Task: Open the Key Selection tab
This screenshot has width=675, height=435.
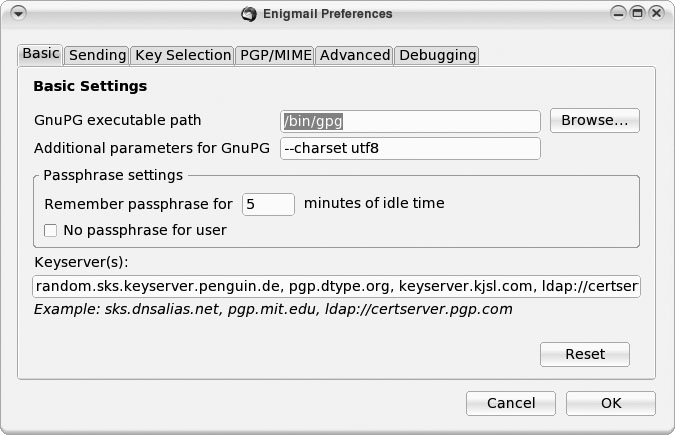Action: coord(182,55)
